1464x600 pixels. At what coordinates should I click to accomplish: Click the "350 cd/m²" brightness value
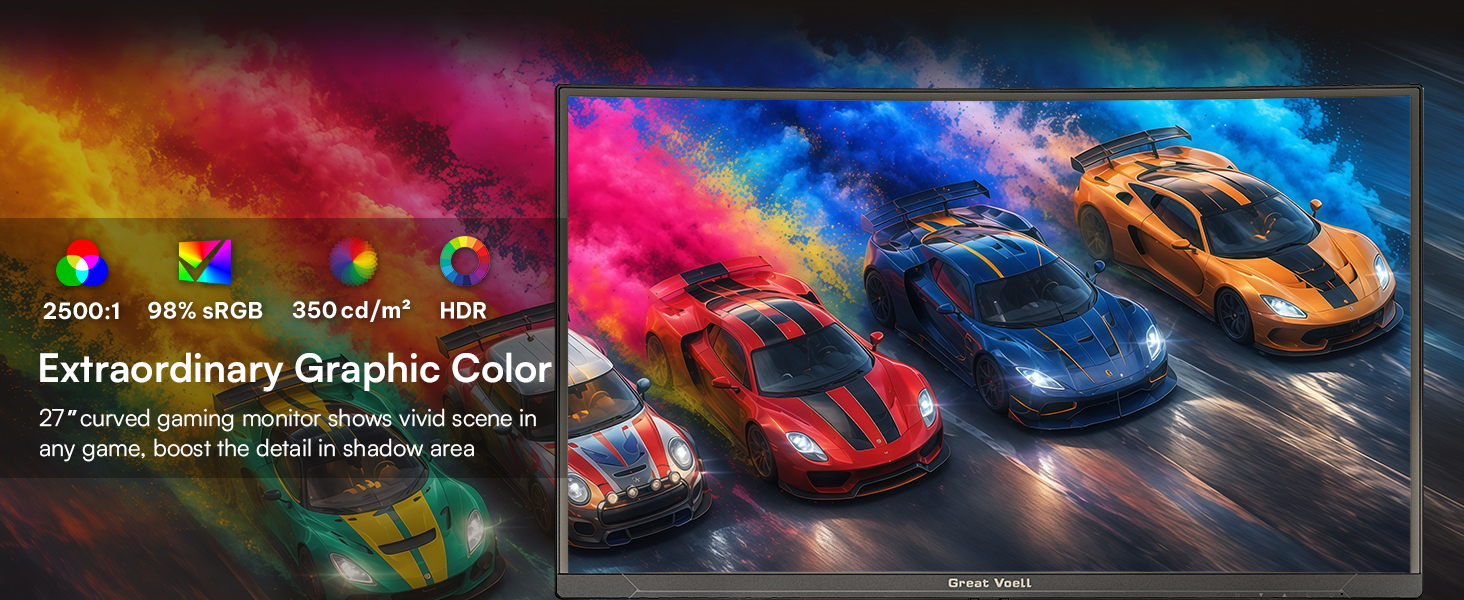352,310
